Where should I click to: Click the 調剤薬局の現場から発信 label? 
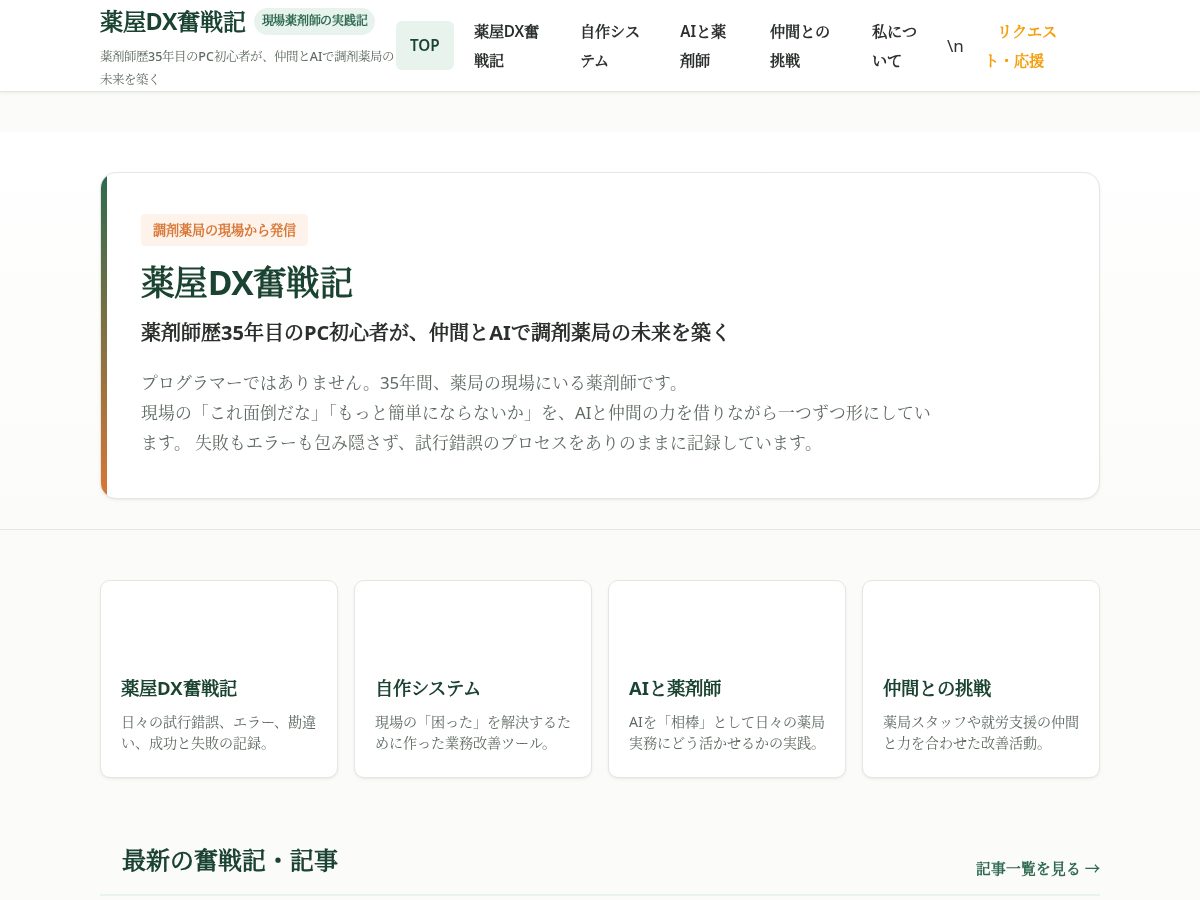(224, 230)
